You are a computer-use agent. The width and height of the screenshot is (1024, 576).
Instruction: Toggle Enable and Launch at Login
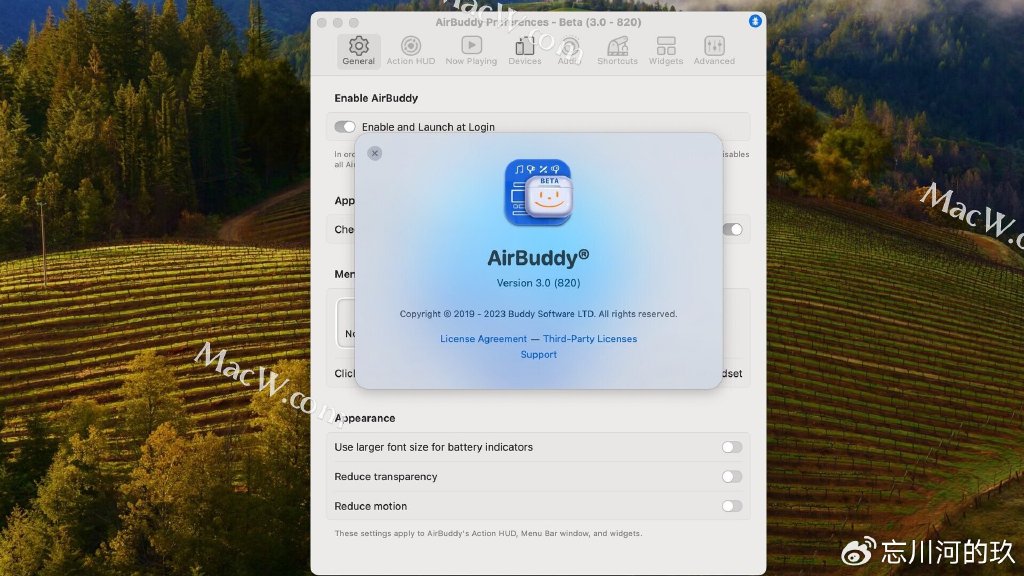[x=345, y=127]
